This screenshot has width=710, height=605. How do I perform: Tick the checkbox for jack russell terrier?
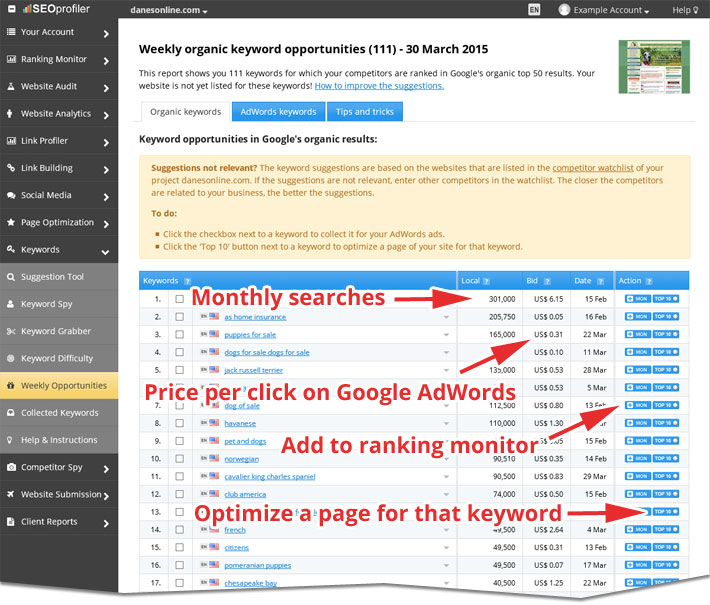tap(180, 370)
